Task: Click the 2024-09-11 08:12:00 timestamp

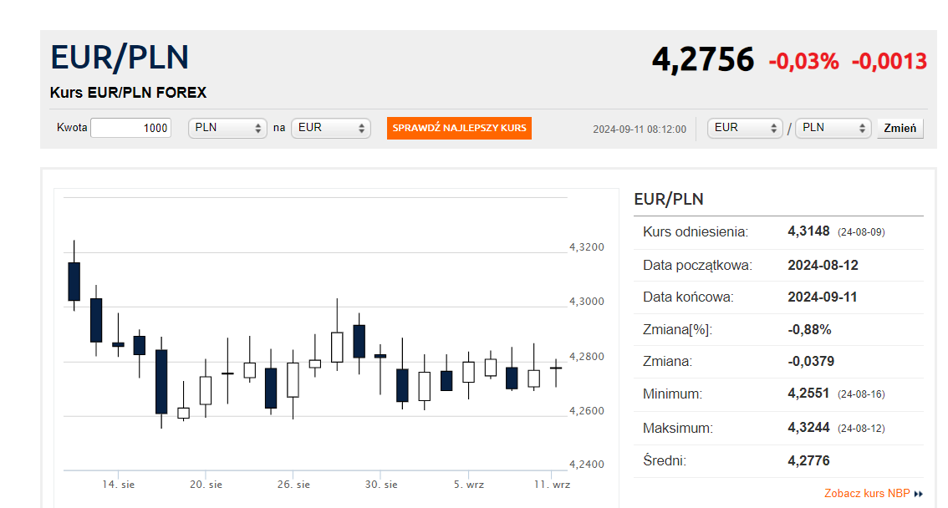Action: click(x=639, y=129)
